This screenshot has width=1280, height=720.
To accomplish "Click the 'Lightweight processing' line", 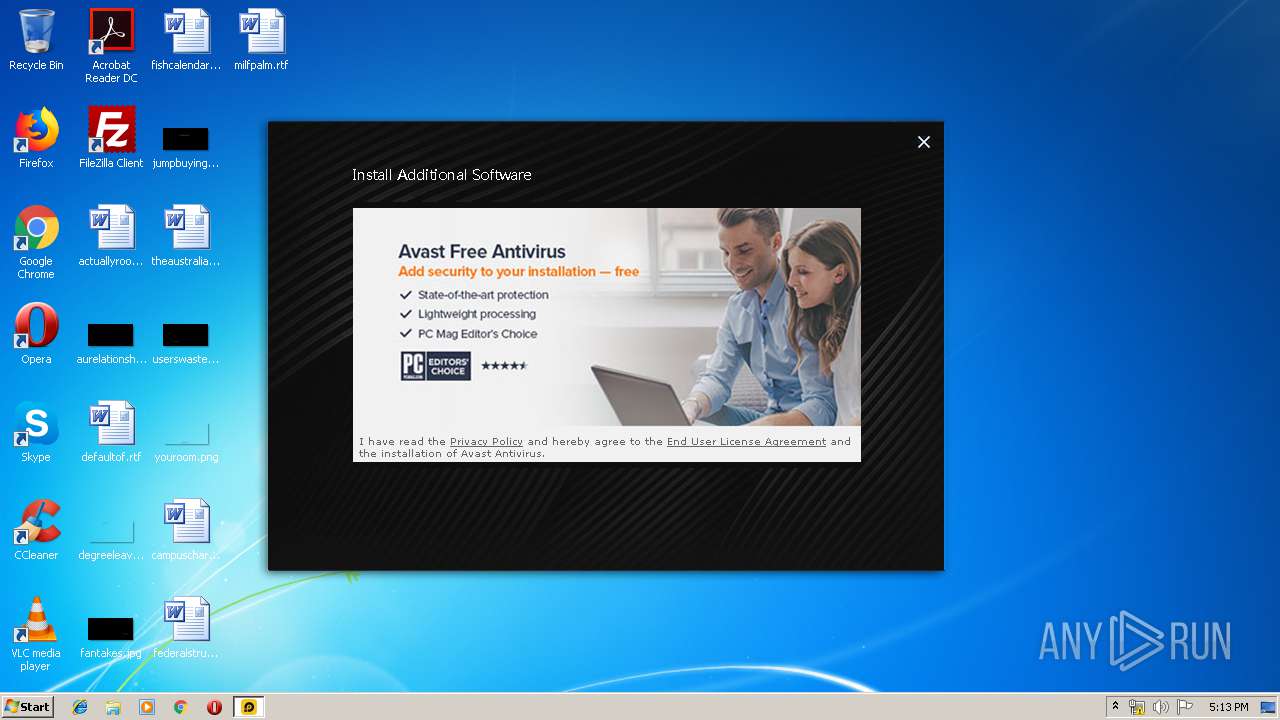I will [477, 314].
